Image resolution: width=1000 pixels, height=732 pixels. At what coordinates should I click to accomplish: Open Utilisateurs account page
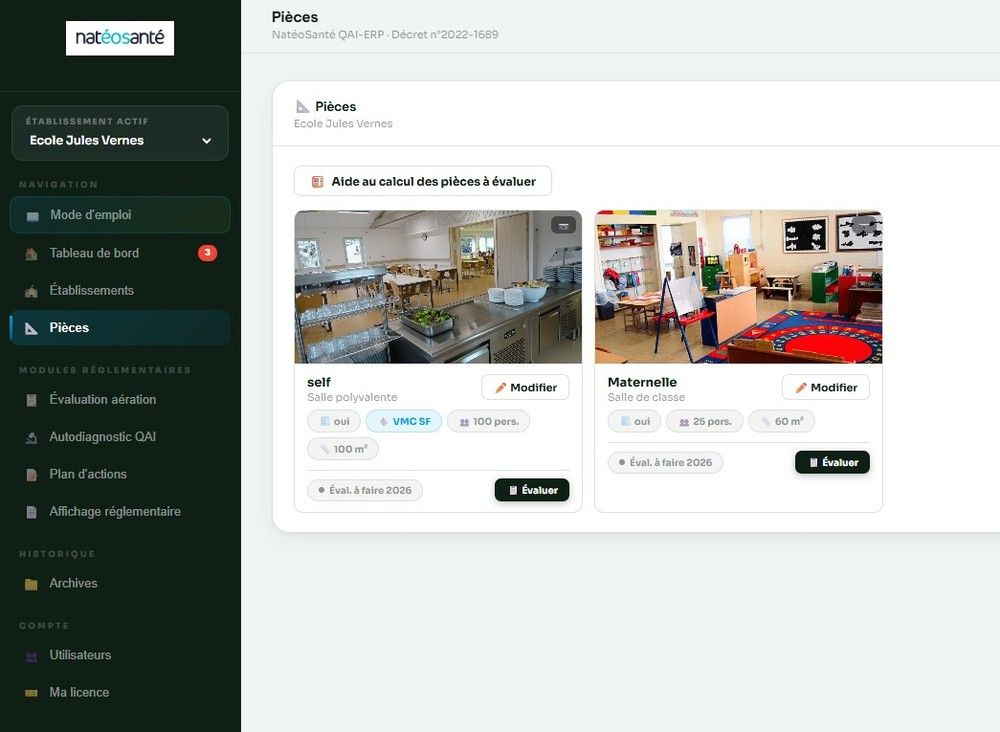tap(120, 655)
